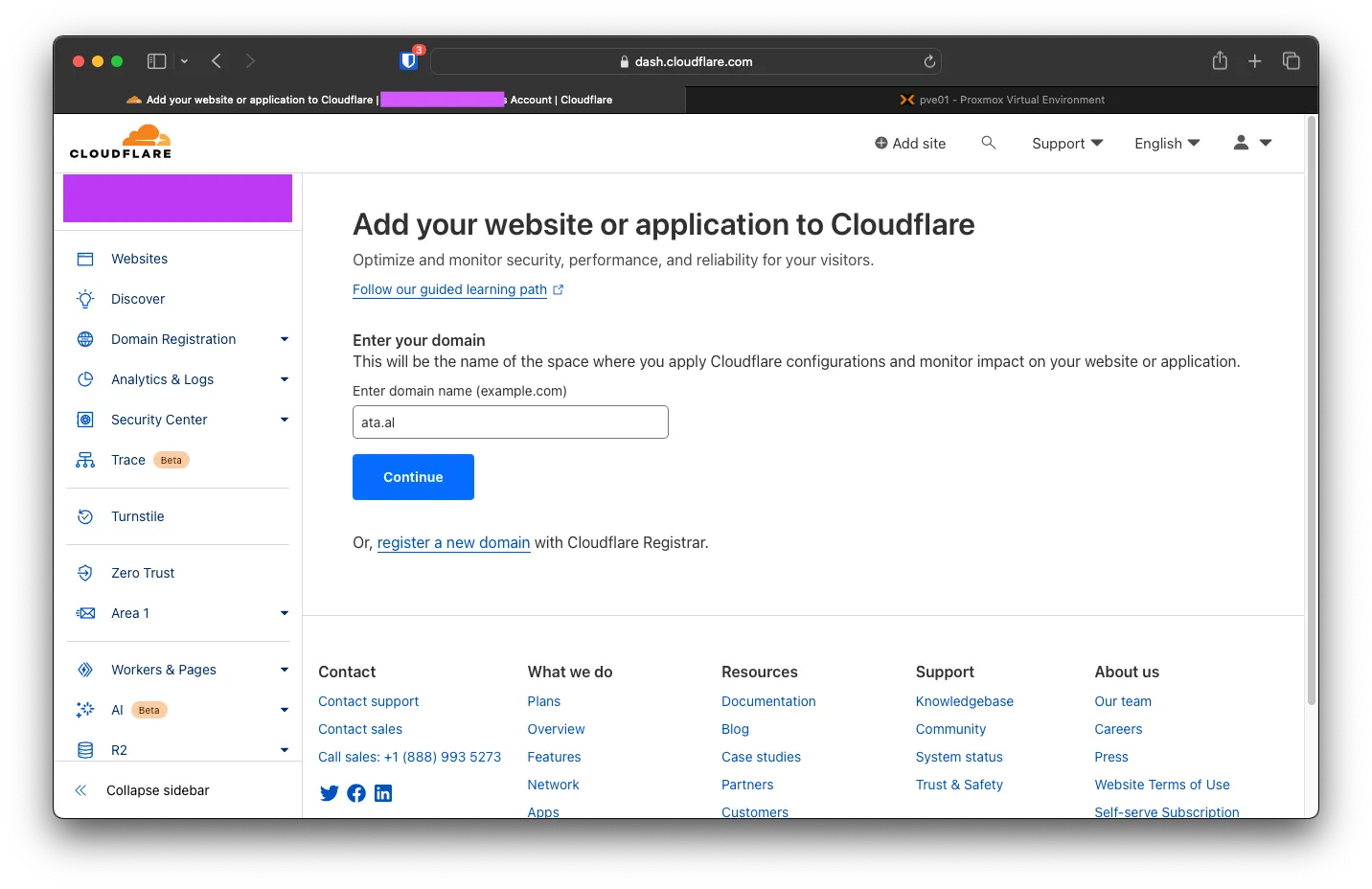Screen dimensions: 1372x889
Task: Expand Security Center submenu arrow
Action: point(285,420)
